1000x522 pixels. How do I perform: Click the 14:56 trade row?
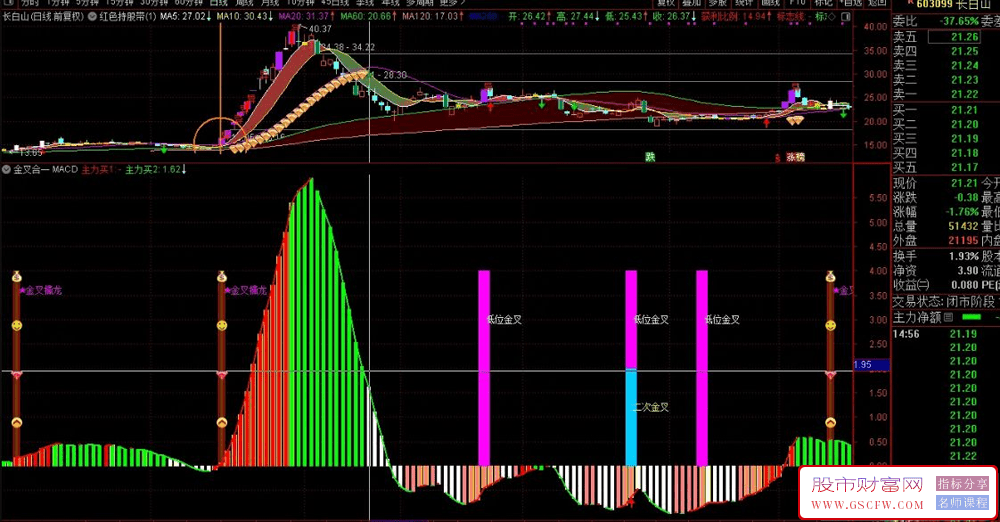click(946, 334)
